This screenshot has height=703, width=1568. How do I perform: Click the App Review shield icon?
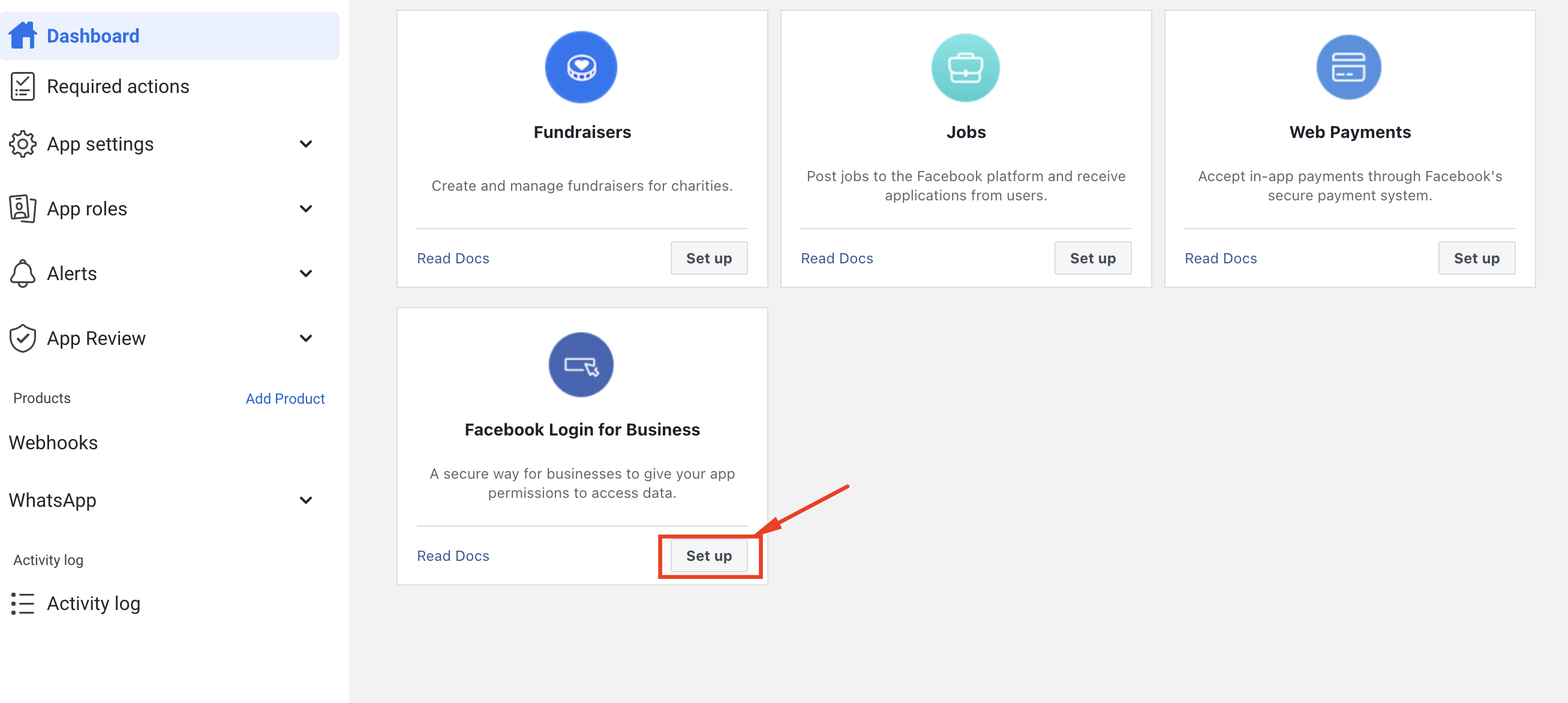[x=23, y=338]
